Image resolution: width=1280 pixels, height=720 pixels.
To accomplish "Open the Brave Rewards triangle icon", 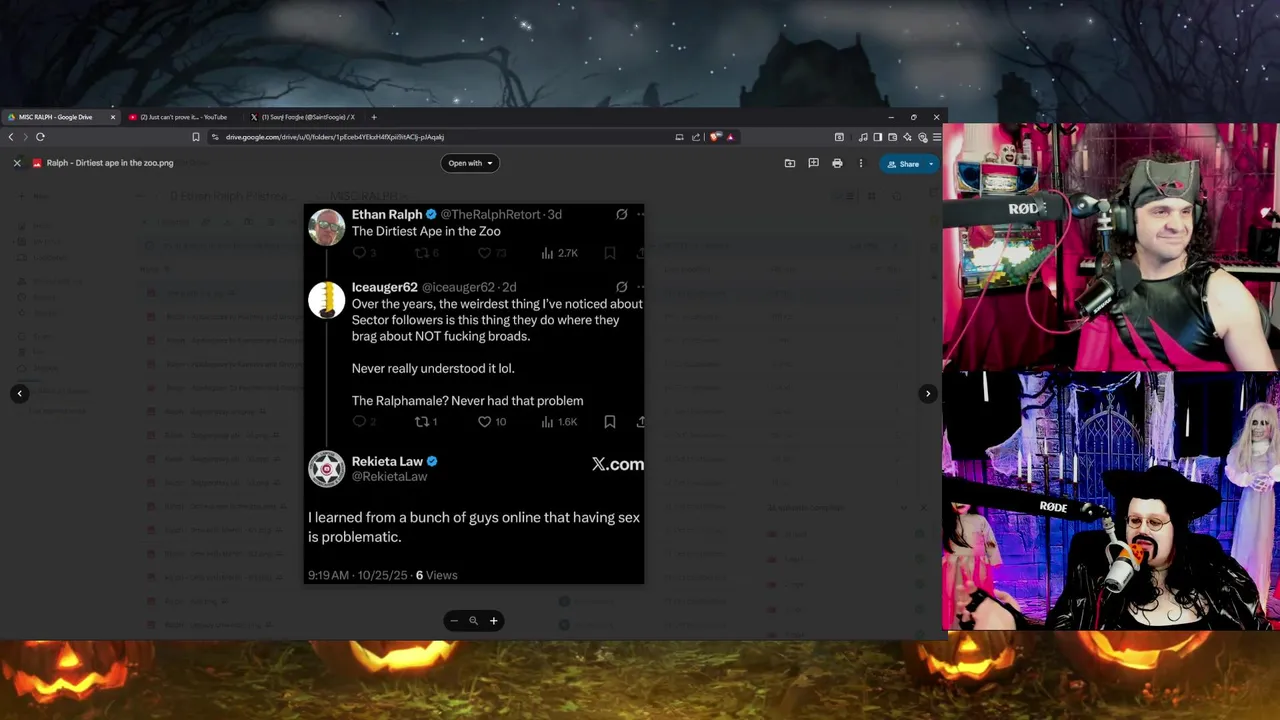I will coord(730,137).
